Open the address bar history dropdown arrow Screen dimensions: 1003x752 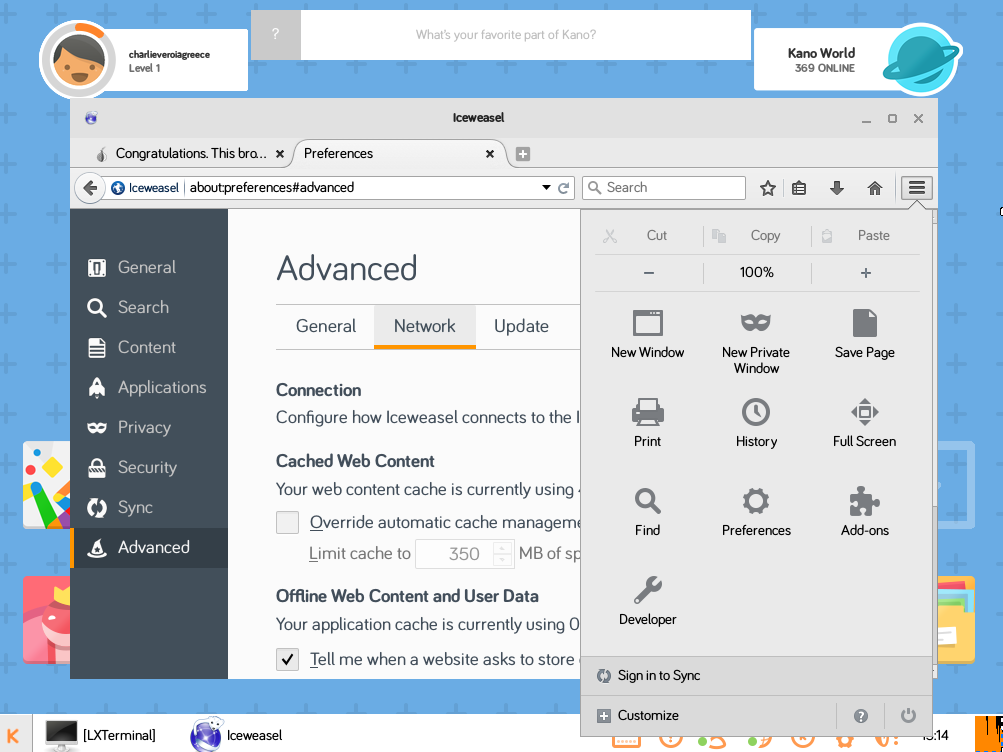point(546,187)
